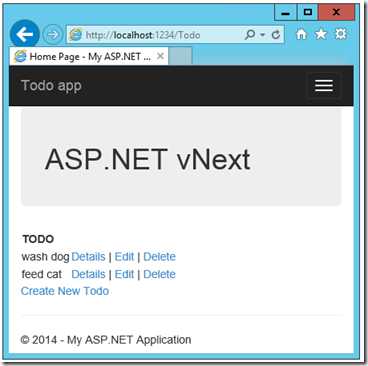This screenshot has width=368, height=366.
Task: Open the browser Tools gear icon
Action: (341, 34)
